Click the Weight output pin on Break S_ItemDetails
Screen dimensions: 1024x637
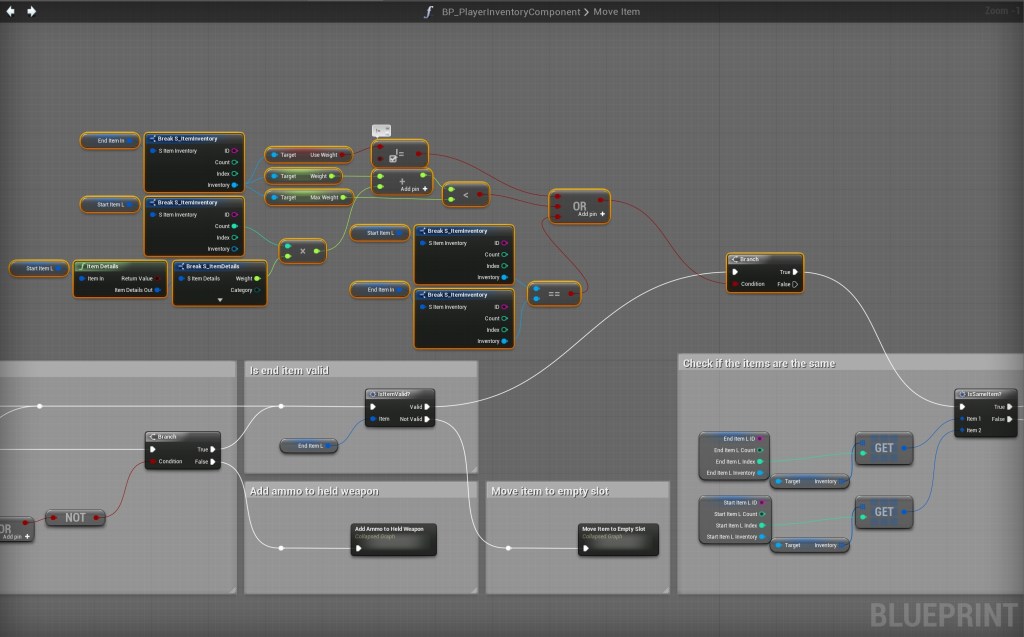(x=257, y=278)
